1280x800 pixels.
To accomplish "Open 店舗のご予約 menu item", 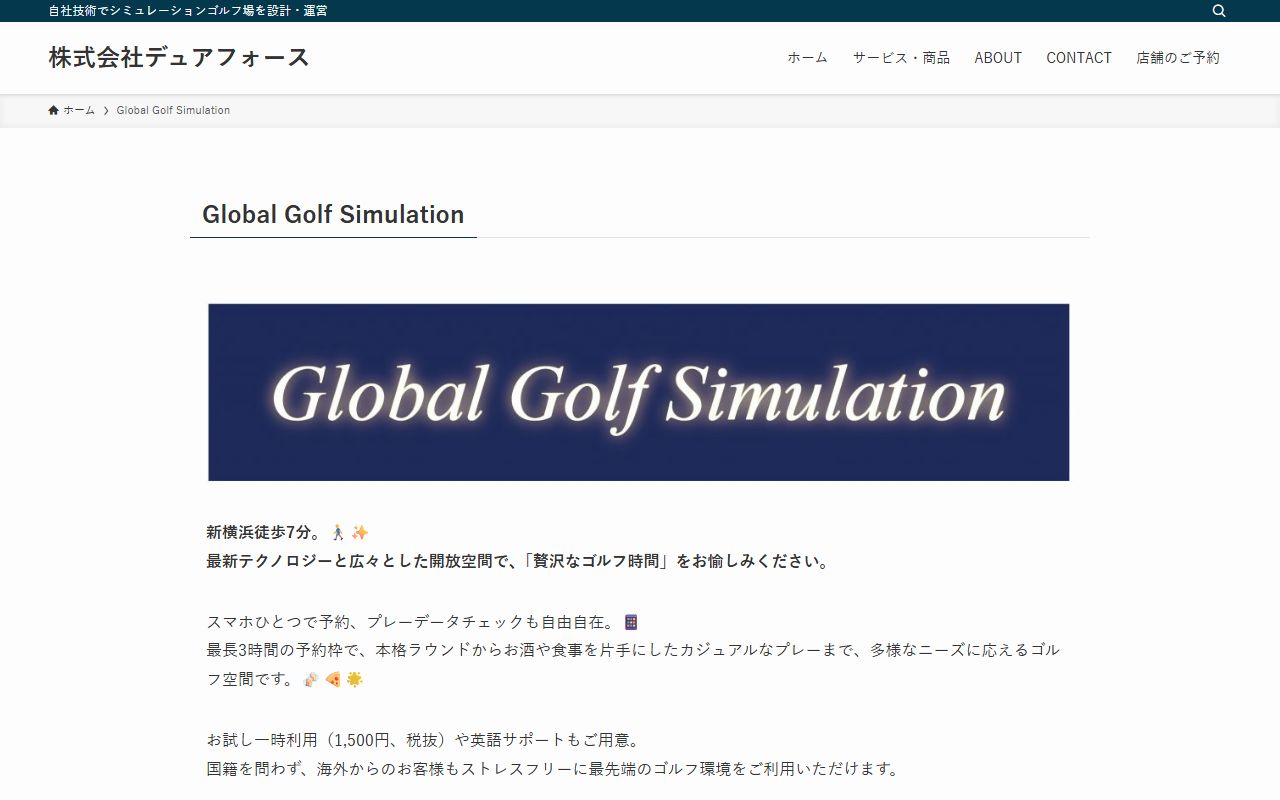I will point(1178,58).
